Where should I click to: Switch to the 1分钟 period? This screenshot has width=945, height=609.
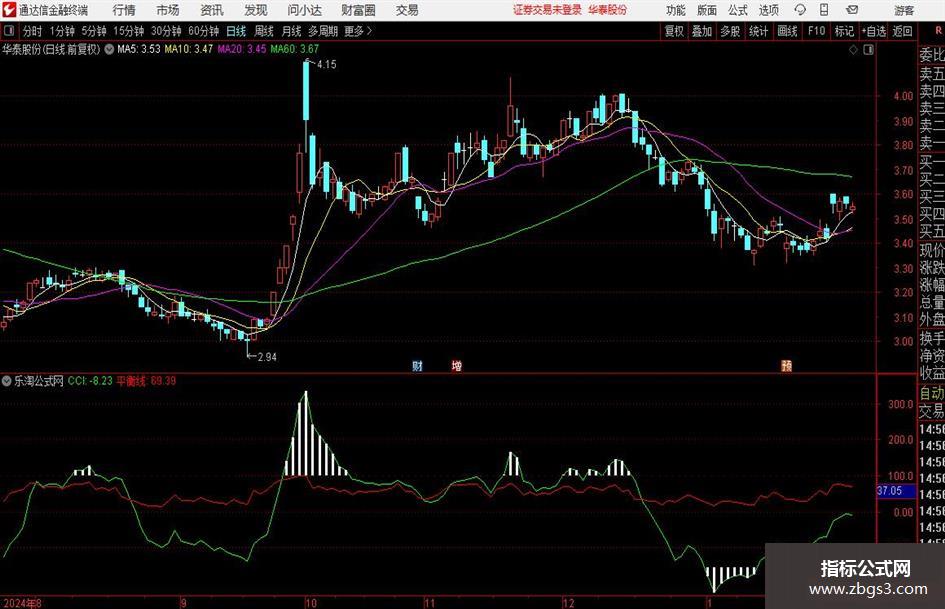tap(61, 31)
